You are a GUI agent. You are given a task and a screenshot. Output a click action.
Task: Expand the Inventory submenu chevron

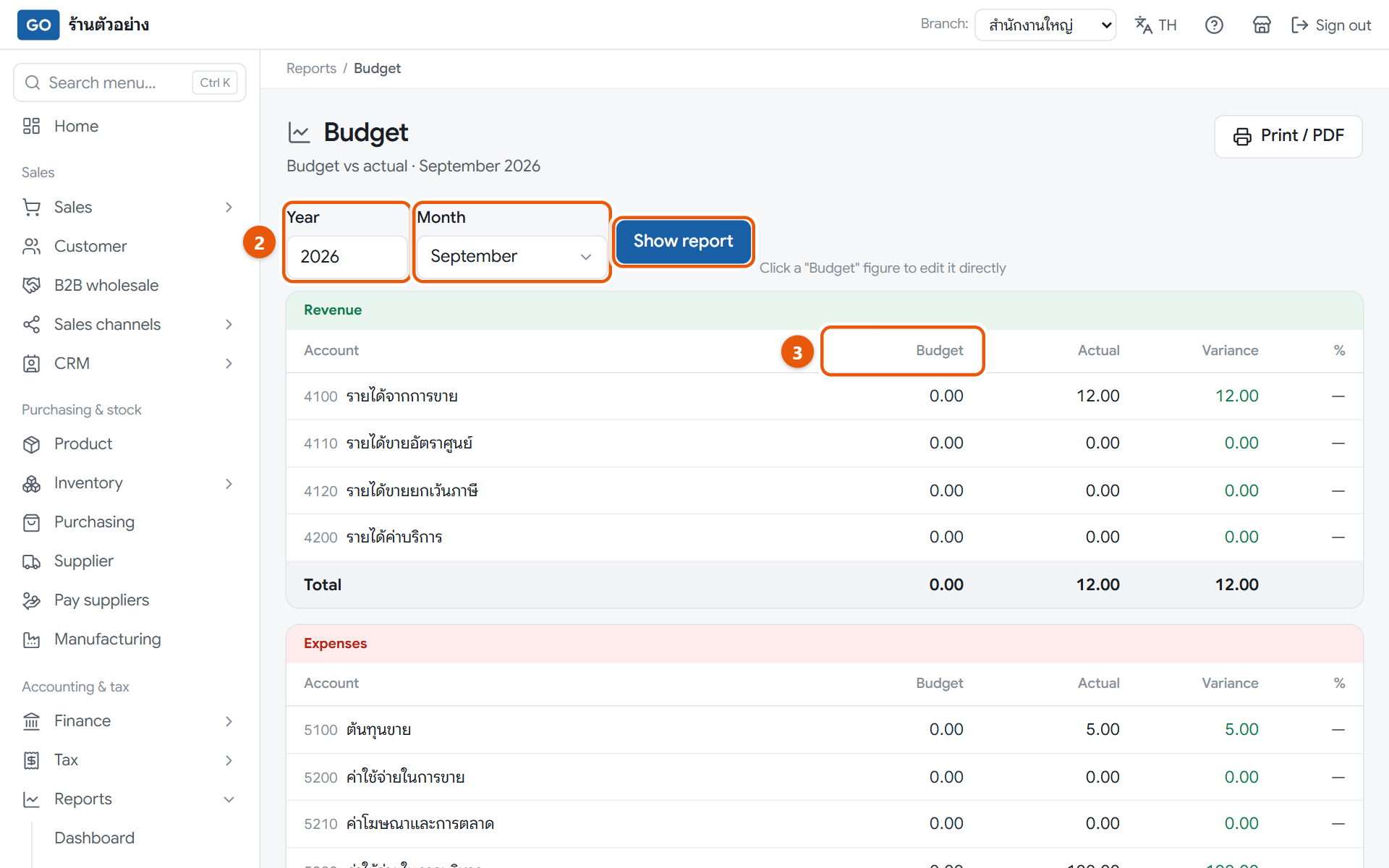click(229, 483)
